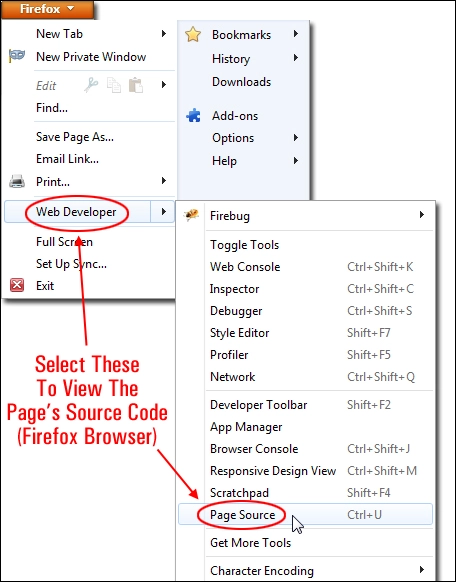Expand the Web Developer submenu arrow
Screen dimensions: 456x582
coord(163,212)
